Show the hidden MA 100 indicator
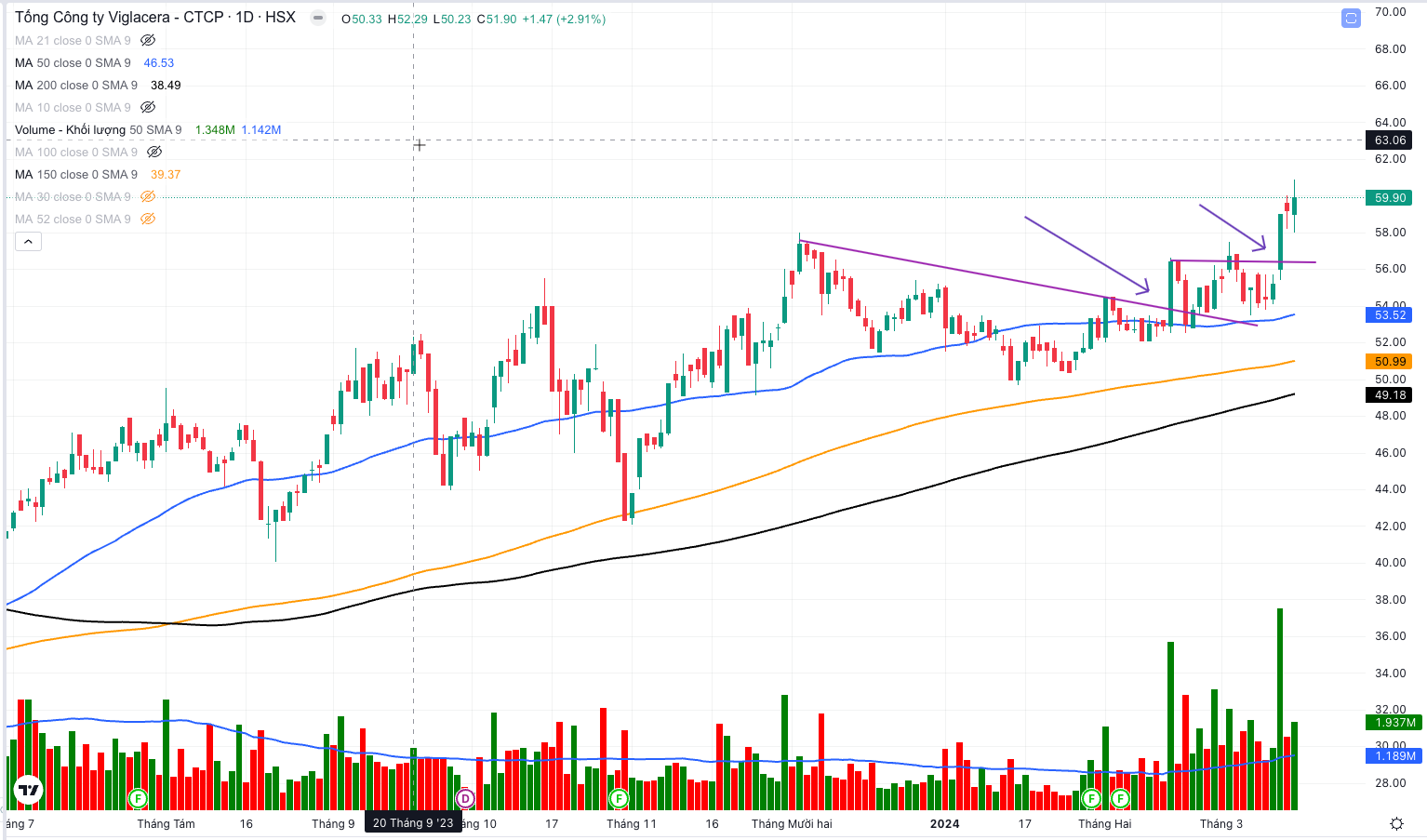 [154, 152]
